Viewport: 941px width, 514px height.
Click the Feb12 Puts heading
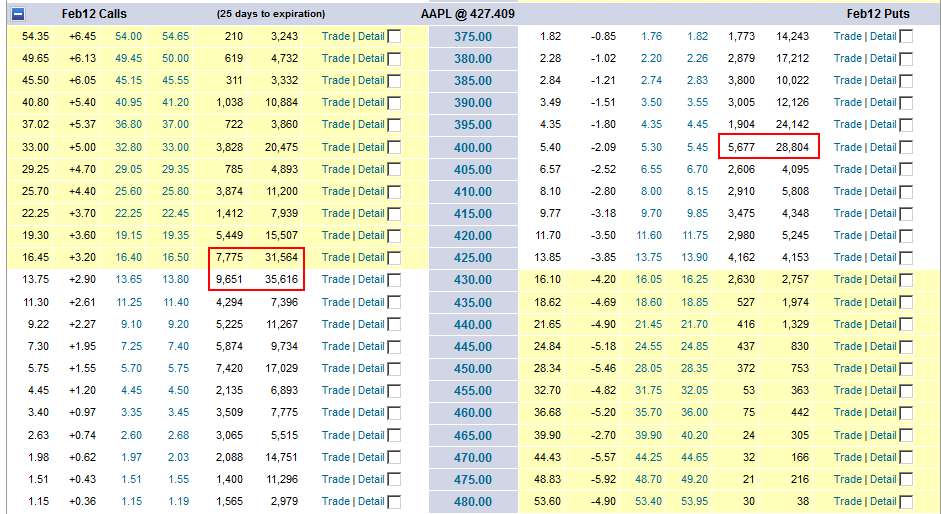[x=878, y=13]
